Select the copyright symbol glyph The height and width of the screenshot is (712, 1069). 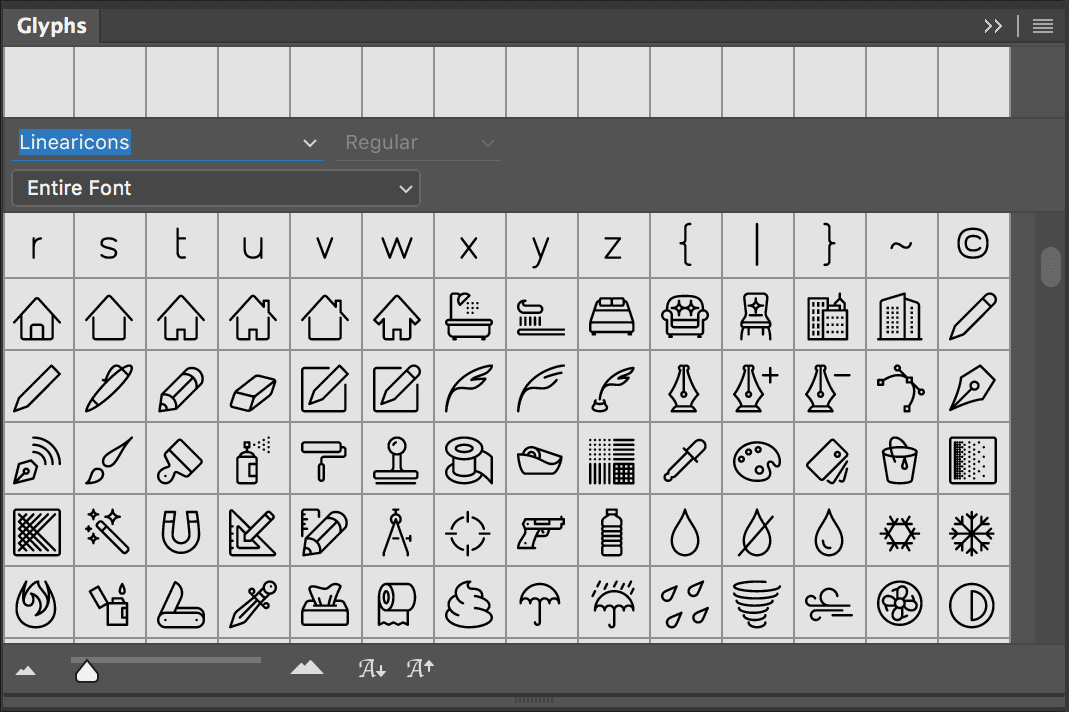point(973,244)
